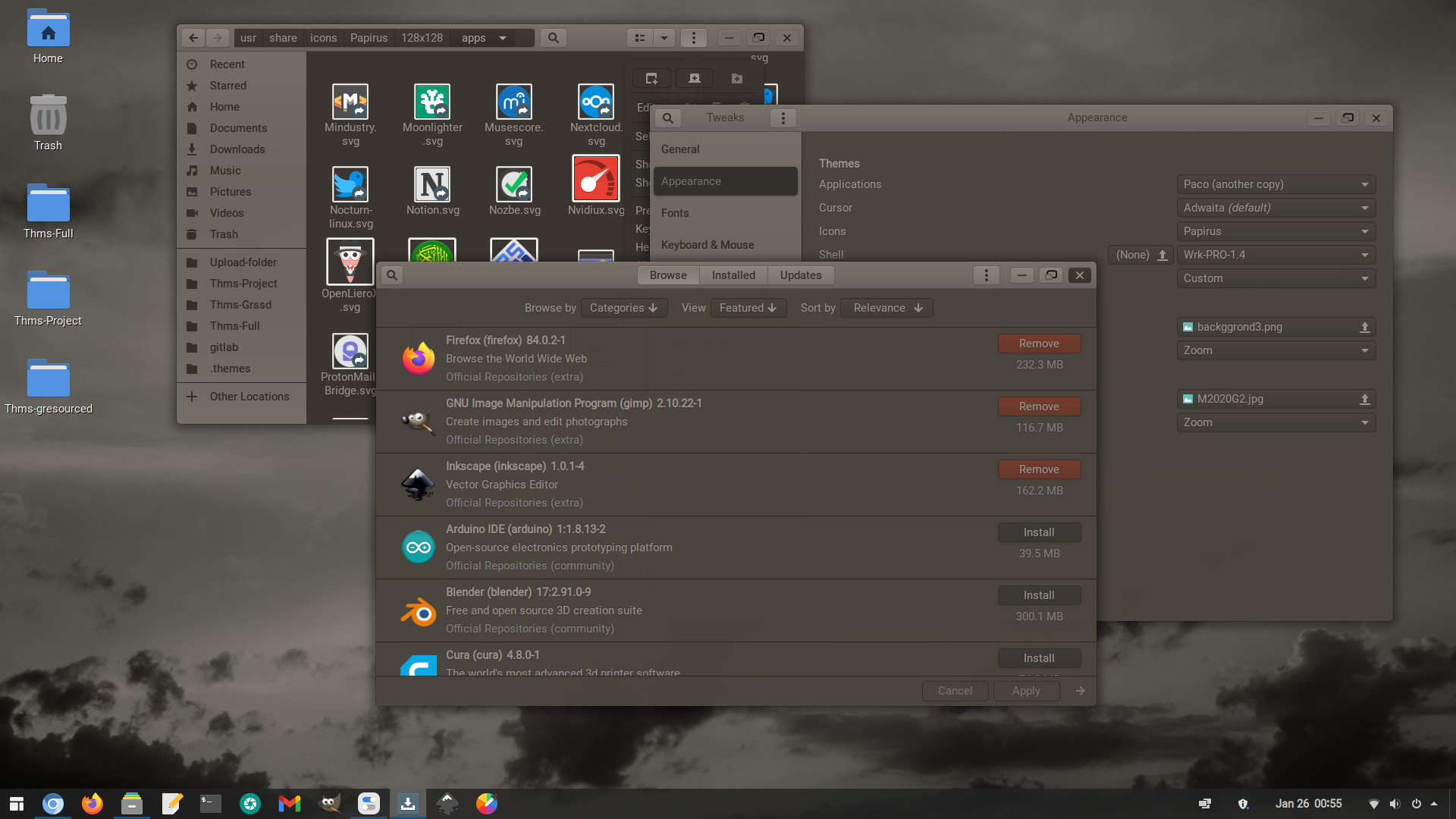The width and height of the screenshot is (1456, 819).
Task: Remove the Firefox package
Action: tap(1039, 344)
